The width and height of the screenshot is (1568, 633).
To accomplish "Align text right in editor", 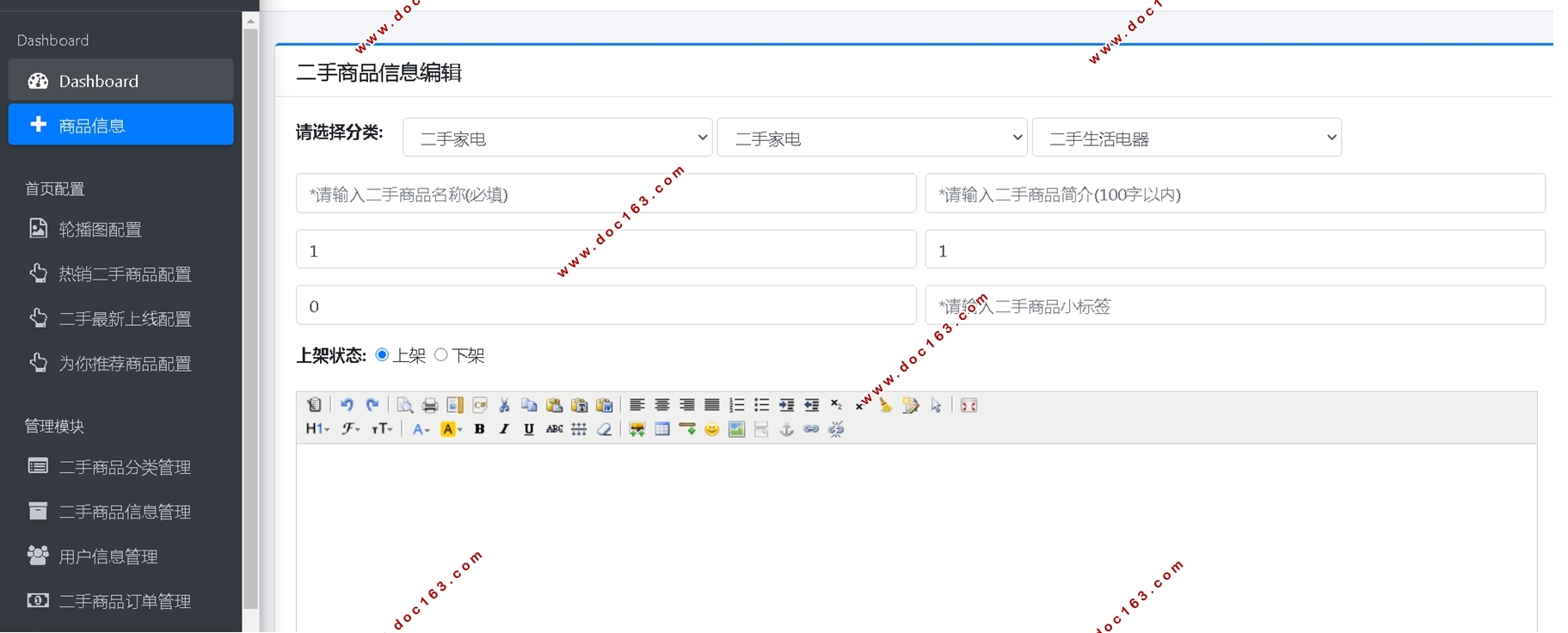I will 686,405.
